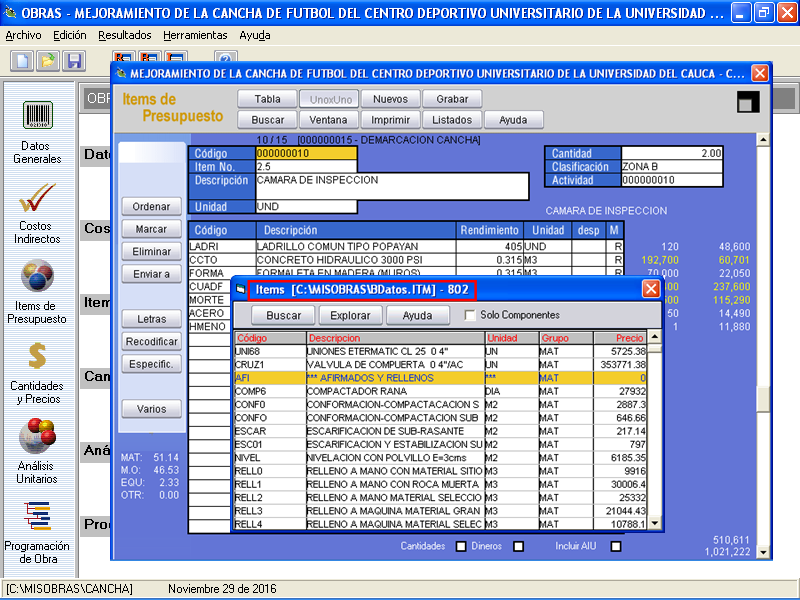
Task: Select LADRILLO COMUN TIPO POPAYAN row
Action: [406, 246]
